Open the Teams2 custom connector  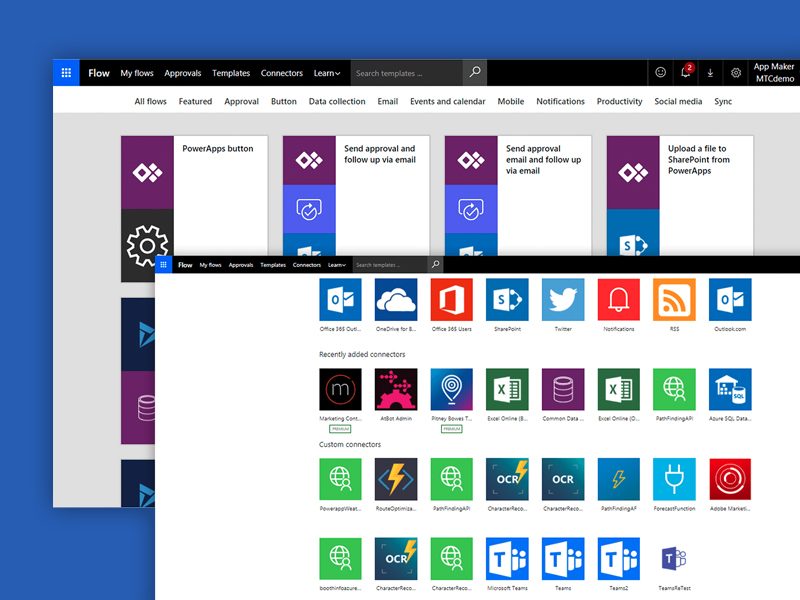click(x=618, y=559)
